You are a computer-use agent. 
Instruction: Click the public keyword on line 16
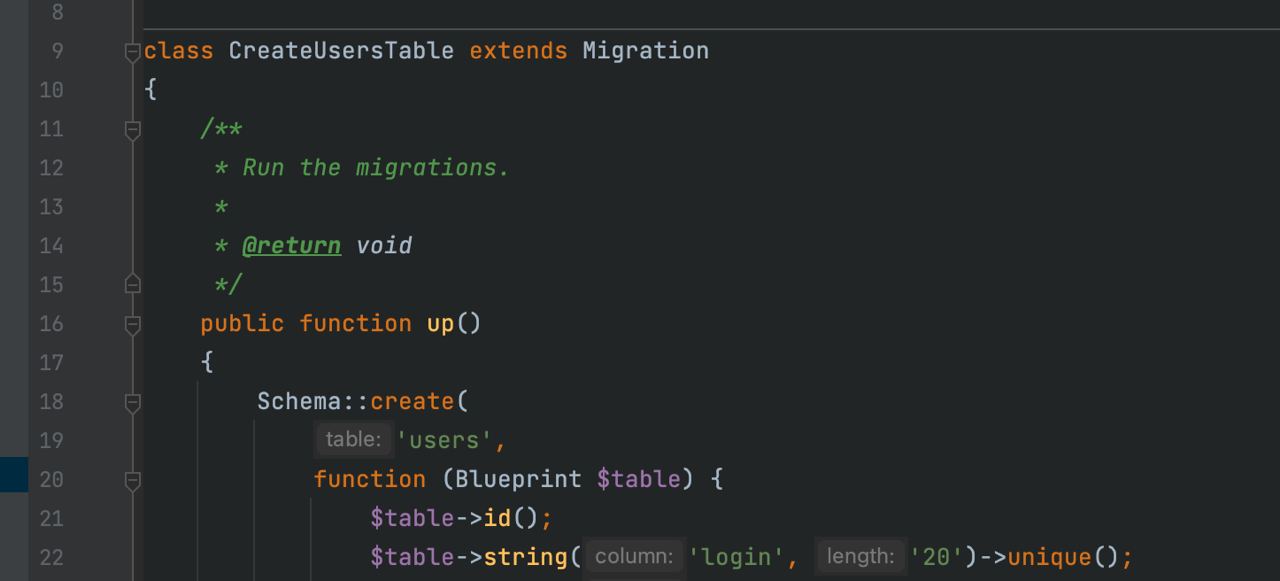point(242,324)
